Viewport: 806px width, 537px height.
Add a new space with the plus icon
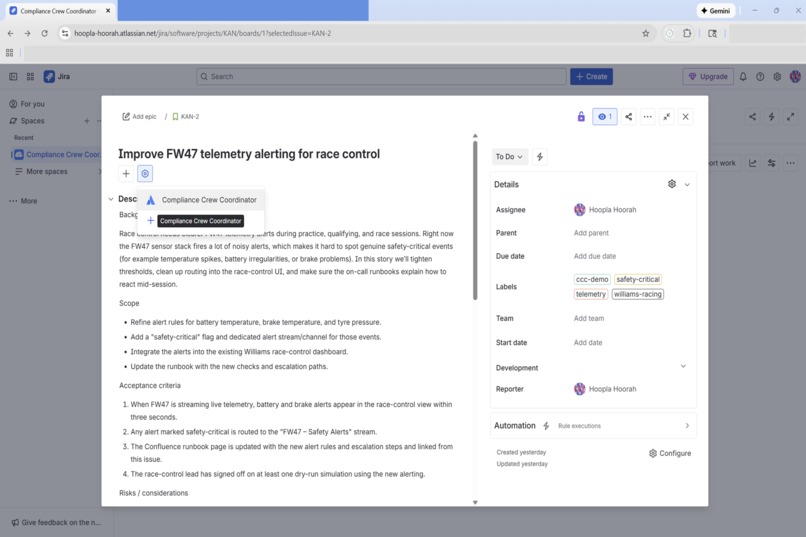coord(87,121)
